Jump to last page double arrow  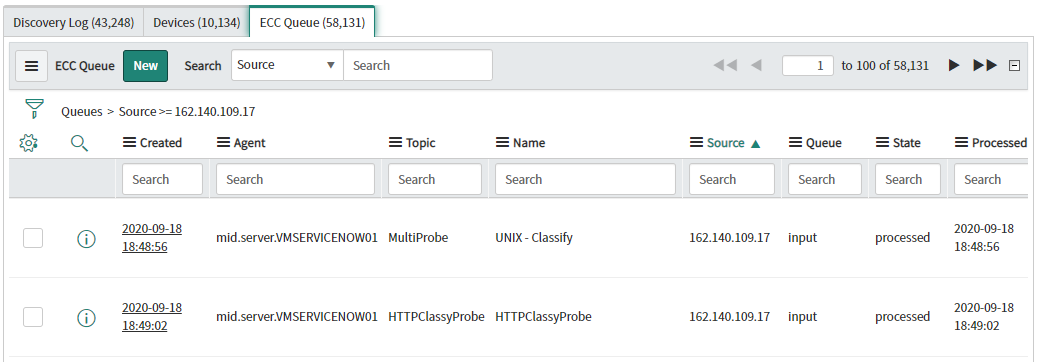coord(985,66)
